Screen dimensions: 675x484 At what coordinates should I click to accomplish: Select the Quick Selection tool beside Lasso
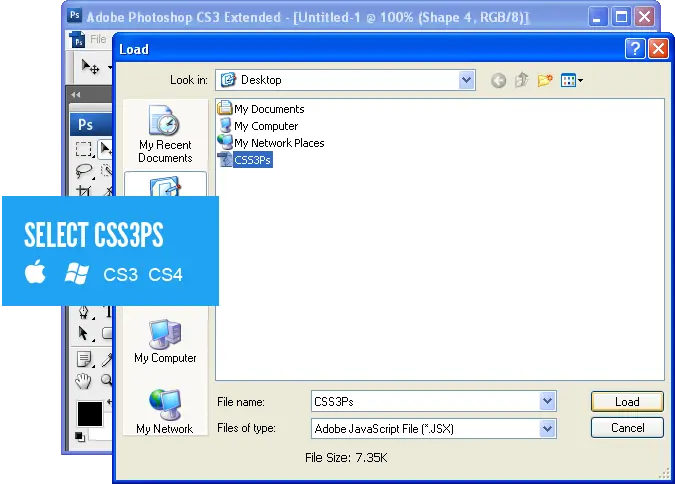tap(106, 171)
